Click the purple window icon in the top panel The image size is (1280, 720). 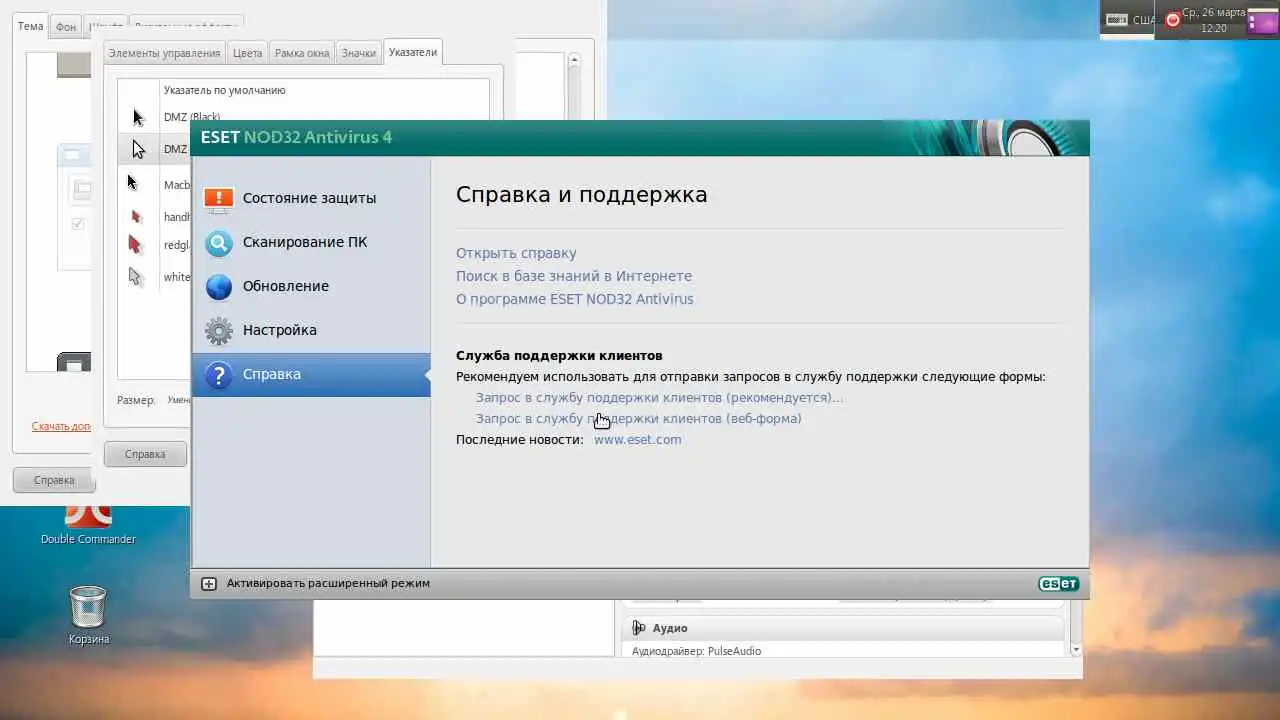[1262, 20]
